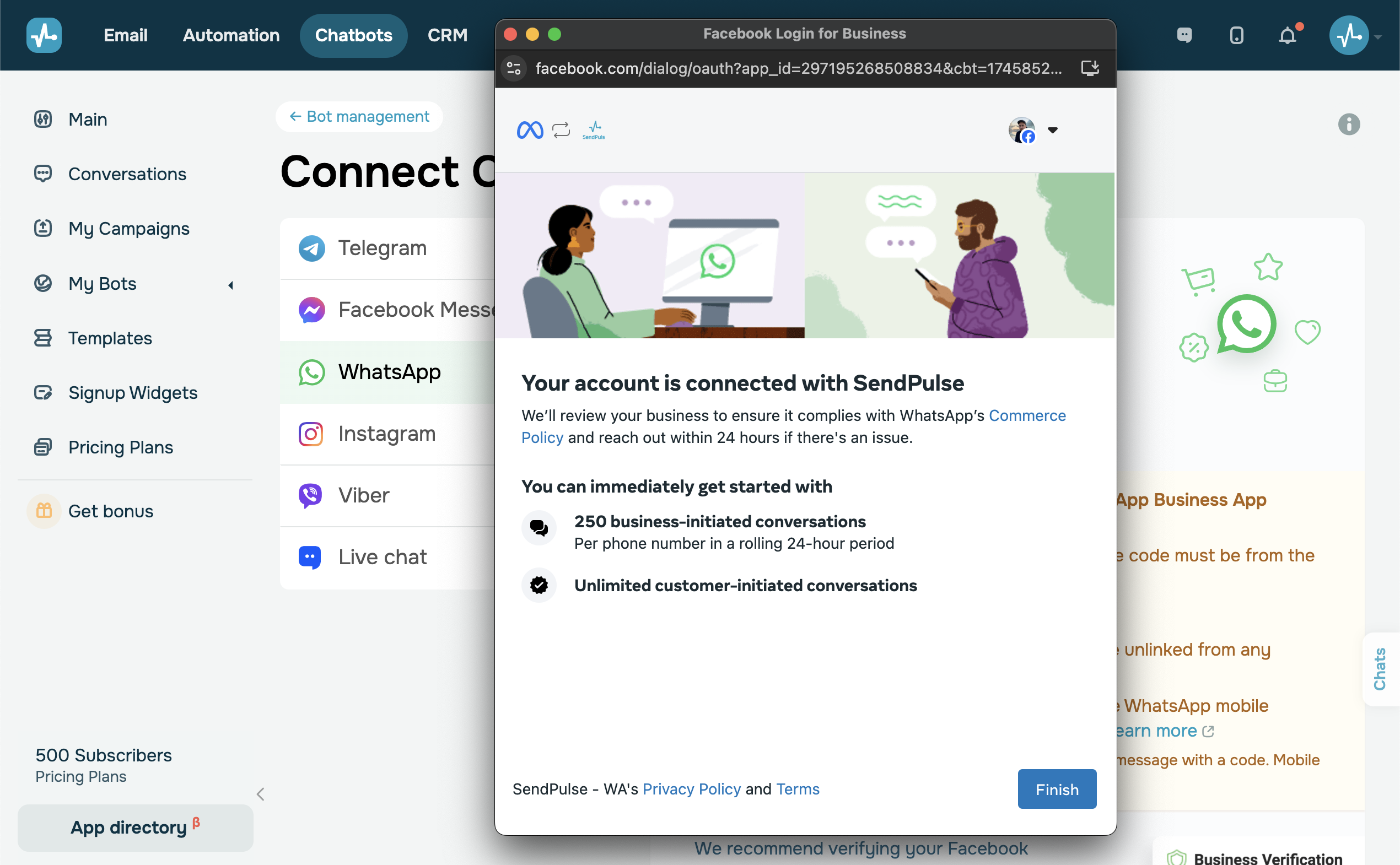Open the side Chats panel tab
Screen dimensions: 1400x865
[x=1381, y=669]
